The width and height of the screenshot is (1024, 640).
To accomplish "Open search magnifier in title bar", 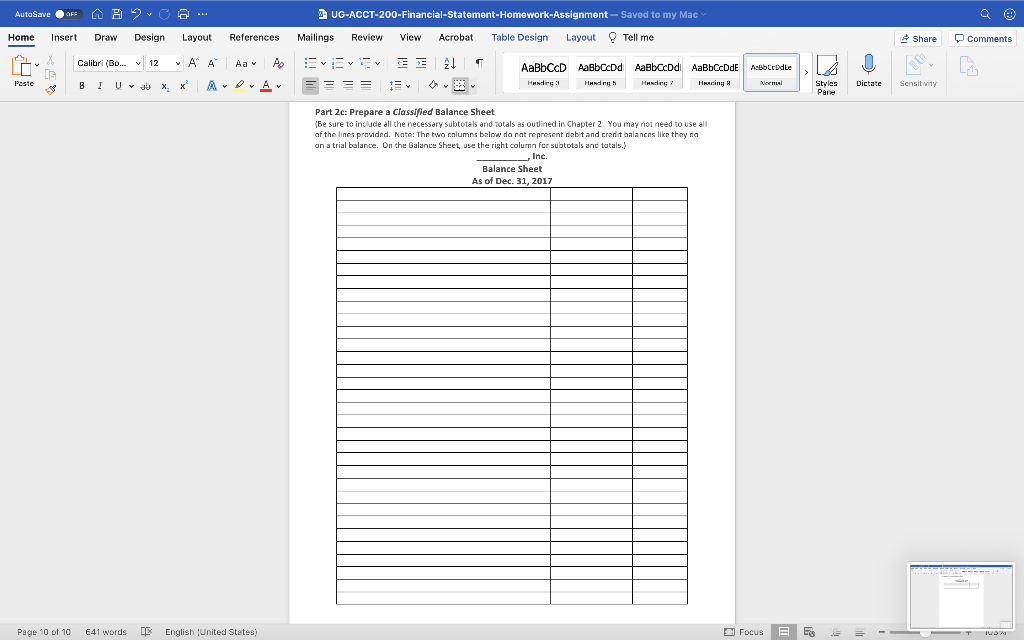I will tap(985, 14).
